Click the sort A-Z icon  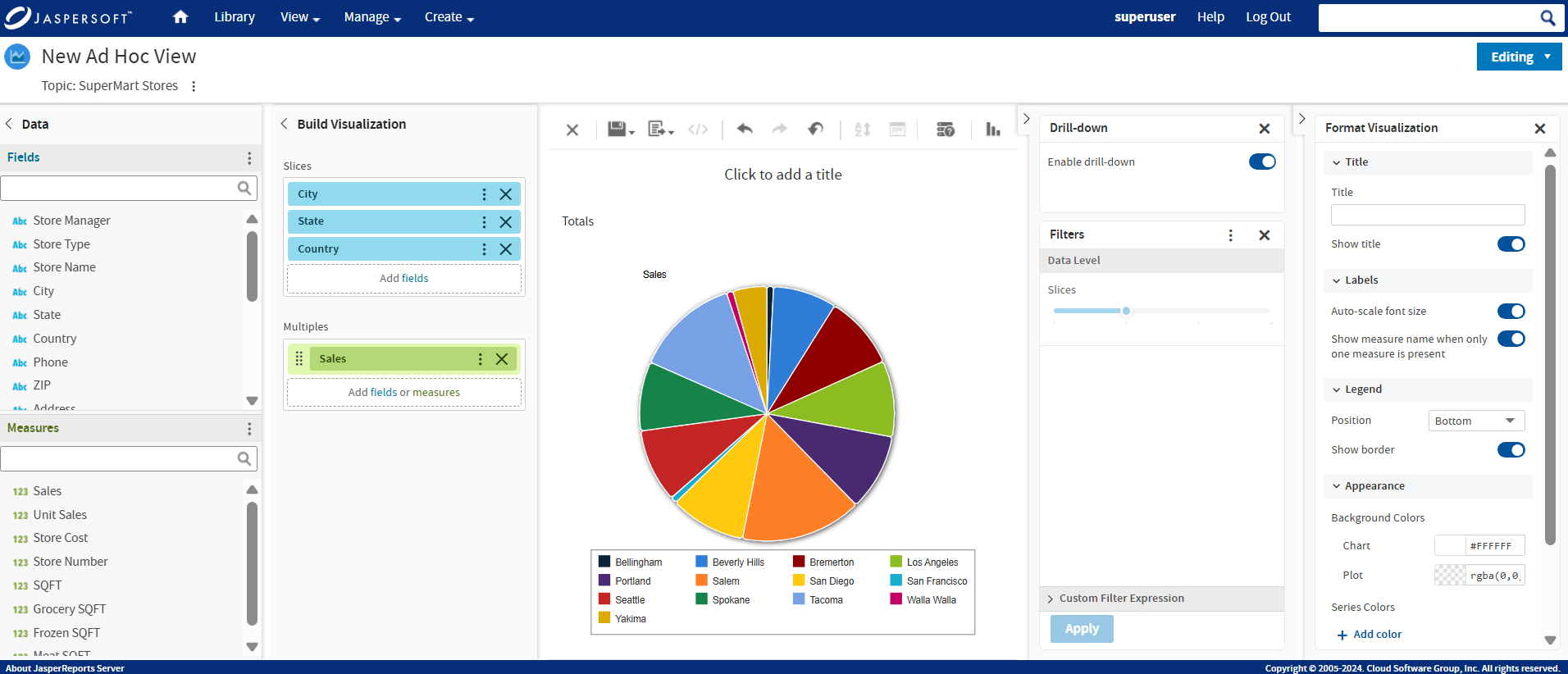[862, 130]
